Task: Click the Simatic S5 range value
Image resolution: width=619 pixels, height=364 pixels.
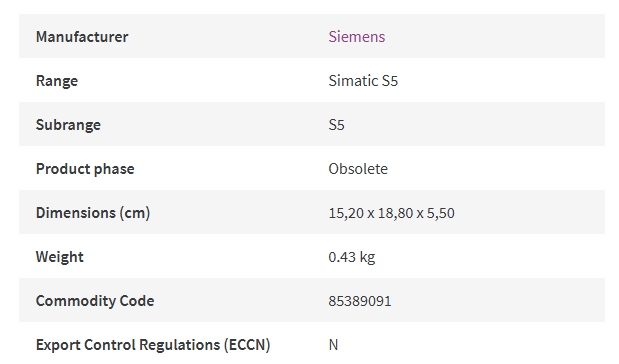Action: tap(363, 81)
